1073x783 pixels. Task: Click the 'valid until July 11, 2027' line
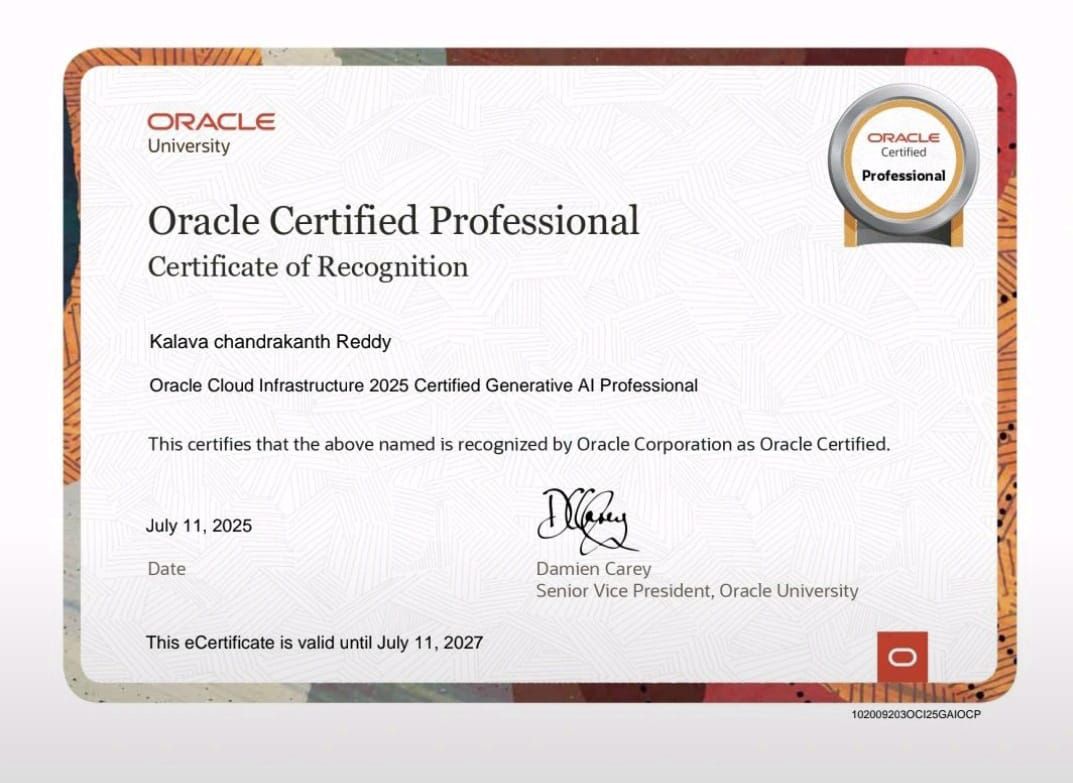[x=314, y=643]
